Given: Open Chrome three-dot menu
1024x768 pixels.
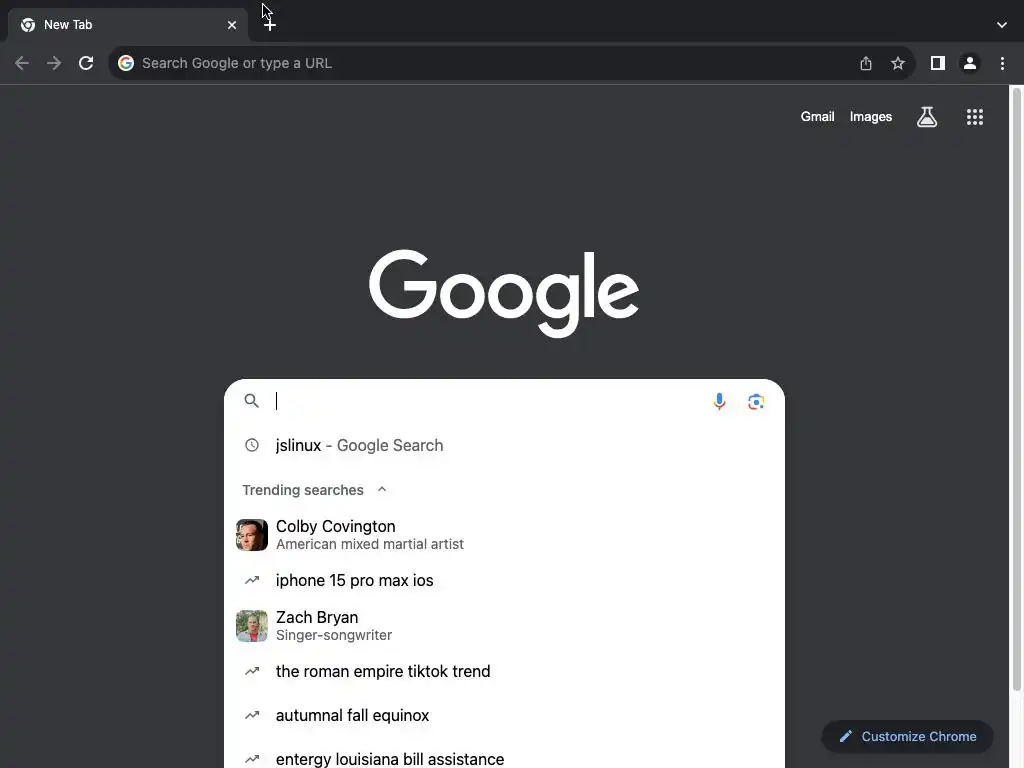Looking at the screenshot, I should (1002, 63).
